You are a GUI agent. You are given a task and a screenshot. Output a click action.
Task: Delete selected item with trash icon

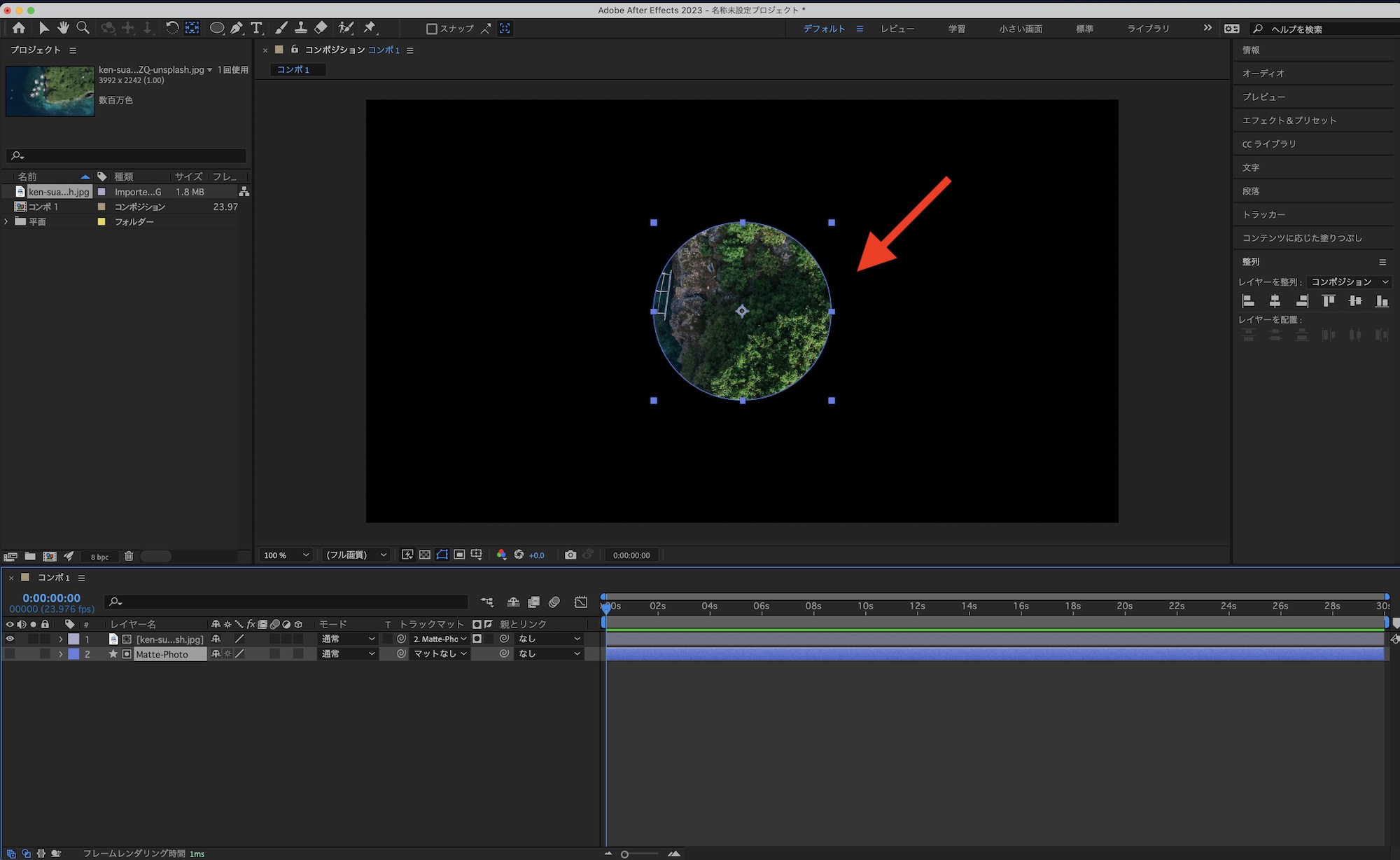[129, 556]
